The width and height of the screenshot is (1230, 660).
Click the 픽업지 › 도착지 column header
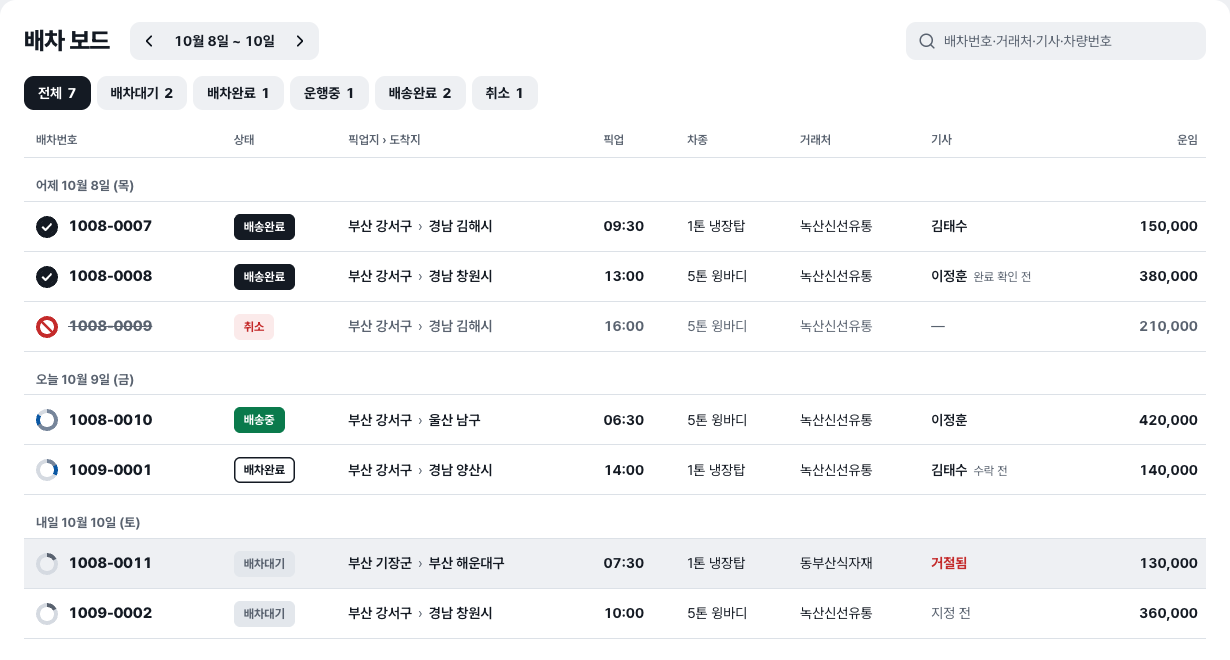384,140
